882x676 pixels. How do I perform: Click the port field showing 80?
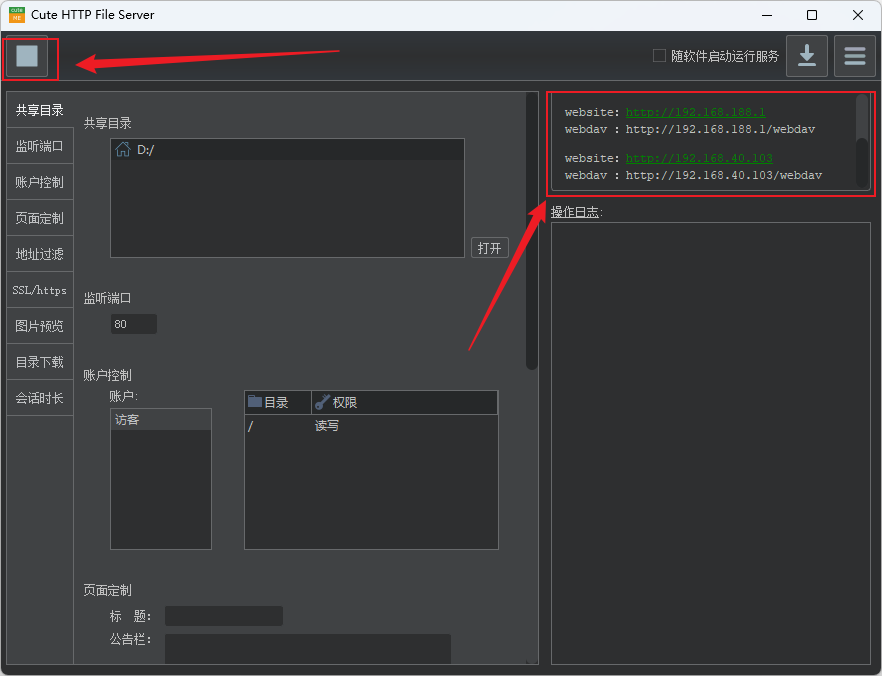(134, 324)
